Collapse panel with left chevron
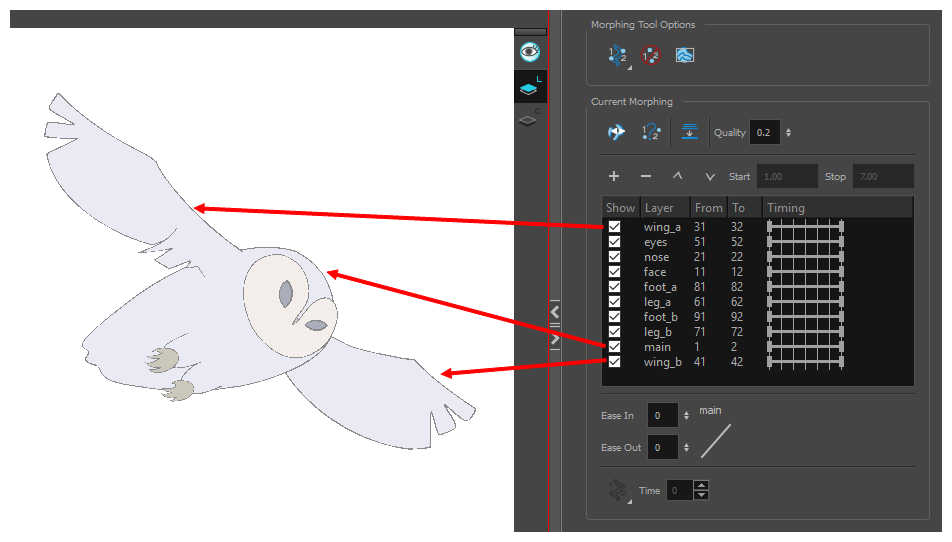The image size is (952, 542). coord(555,312)
